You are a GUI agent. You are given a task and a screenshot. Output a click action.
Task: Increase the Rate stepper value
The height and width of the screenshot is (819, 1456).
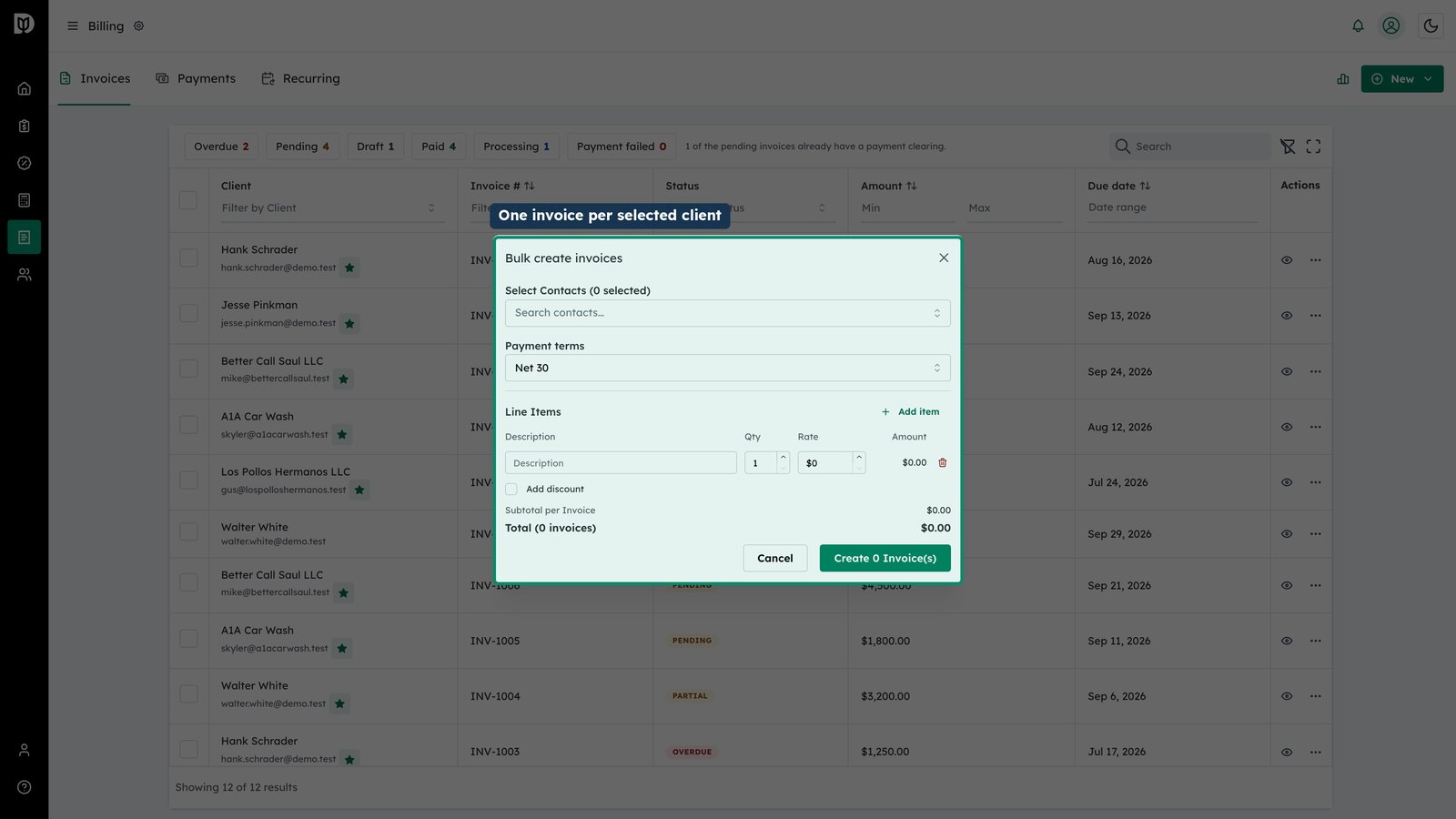(x=859, y=458)
